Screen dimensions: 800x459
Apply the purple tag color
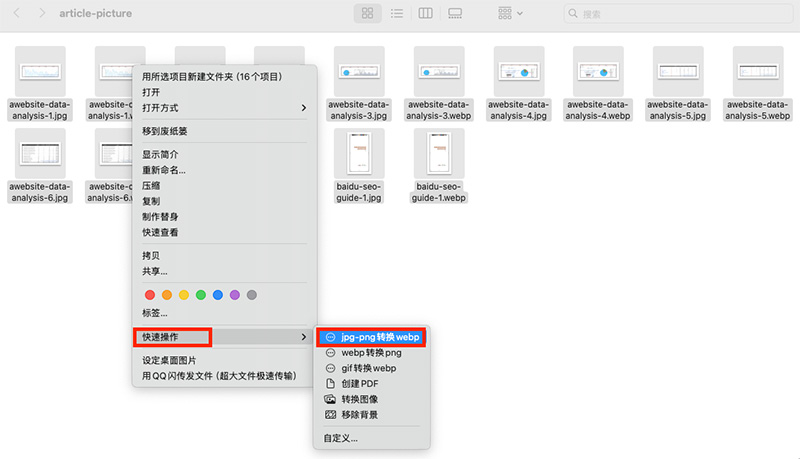235,295
